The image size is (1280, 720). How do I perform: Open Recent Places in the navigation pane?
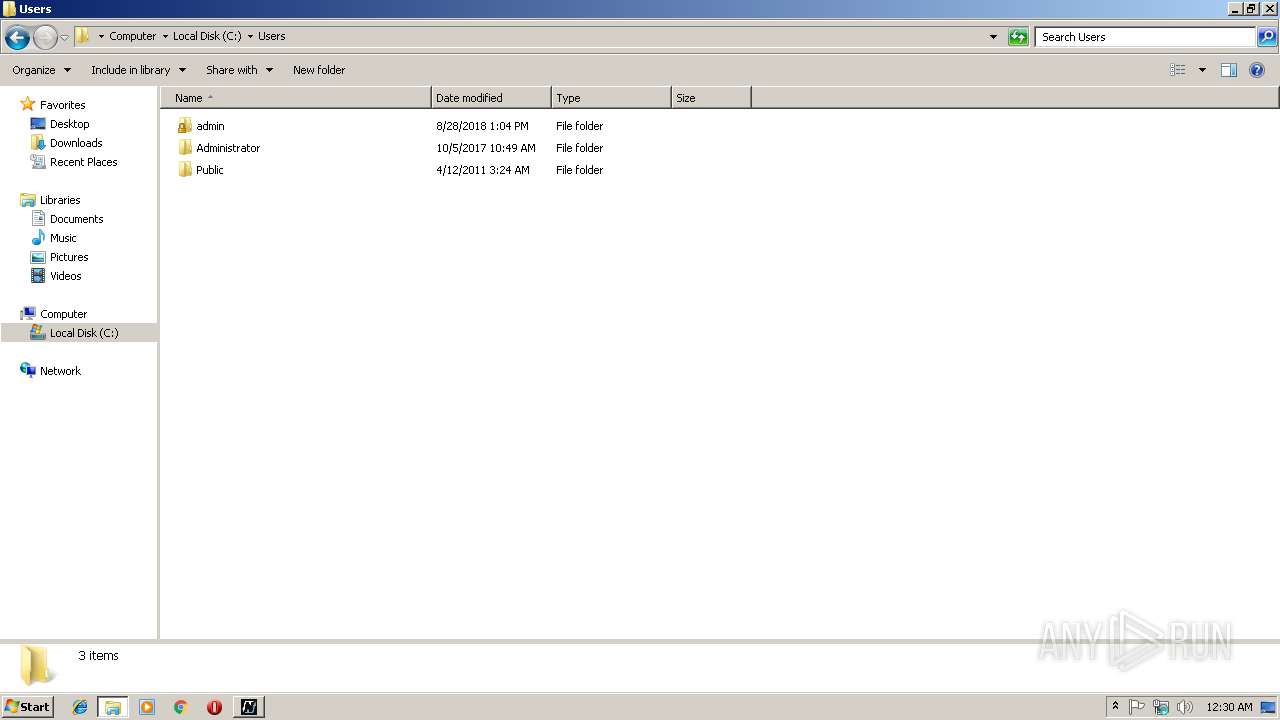[83, 162]
